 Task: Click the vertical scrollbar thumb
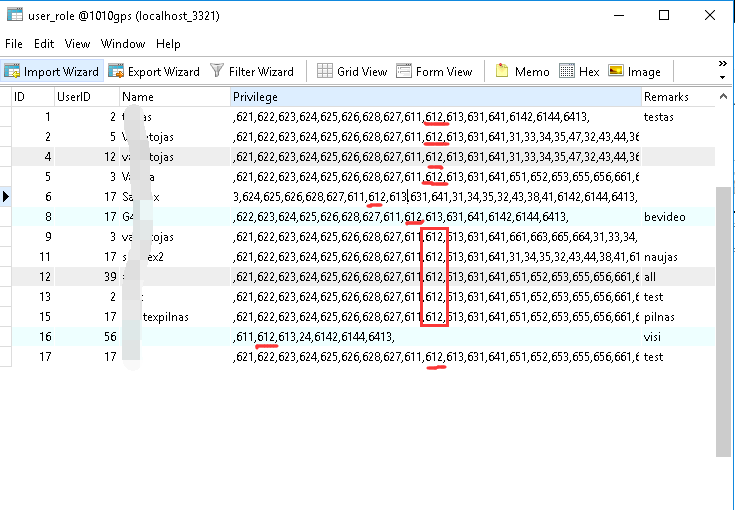pyautogui.click(x=723, y=322)
